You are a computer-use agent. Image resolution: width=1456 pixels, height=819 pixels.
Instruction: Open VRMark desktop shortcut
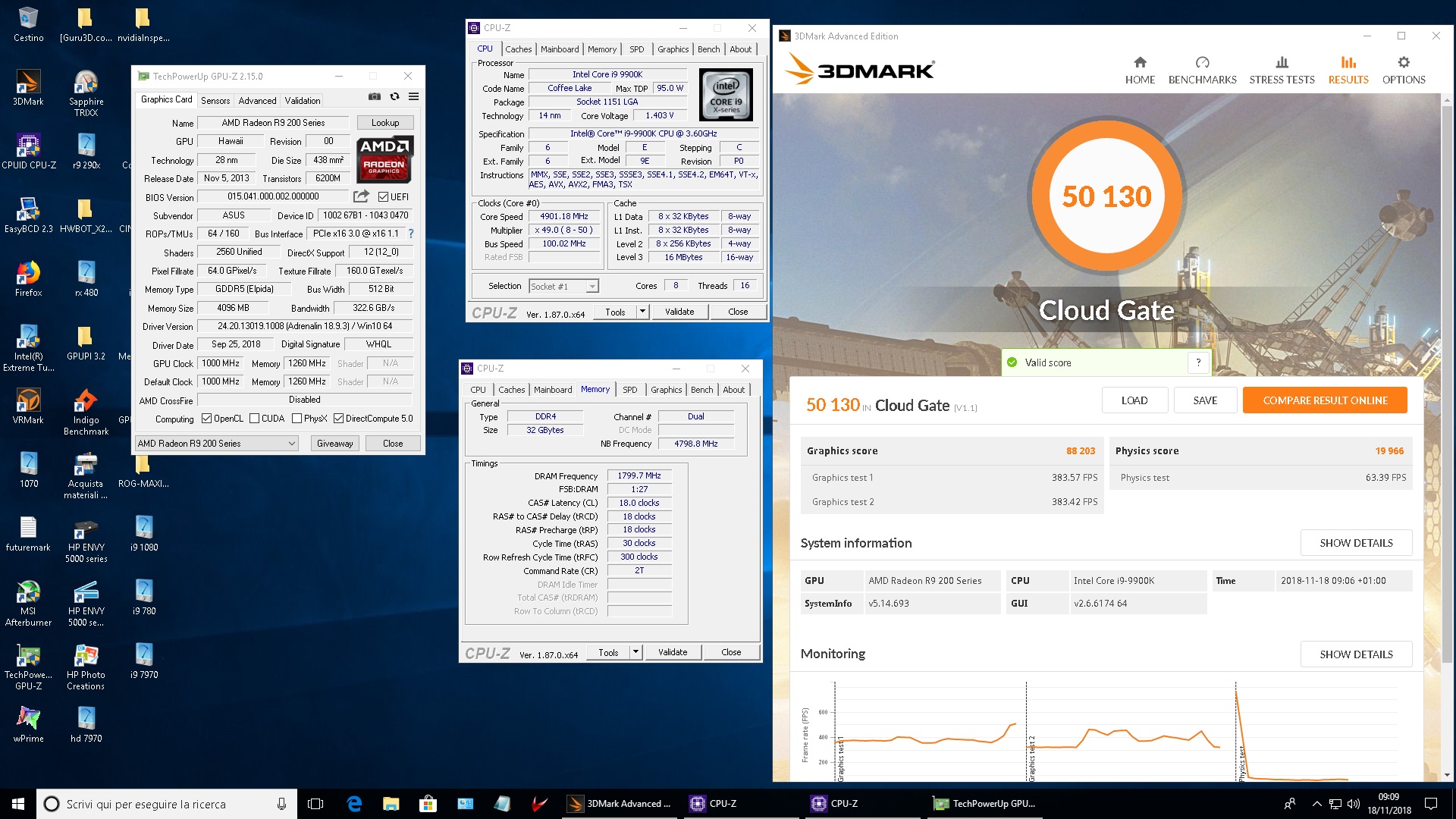point(28,406)
